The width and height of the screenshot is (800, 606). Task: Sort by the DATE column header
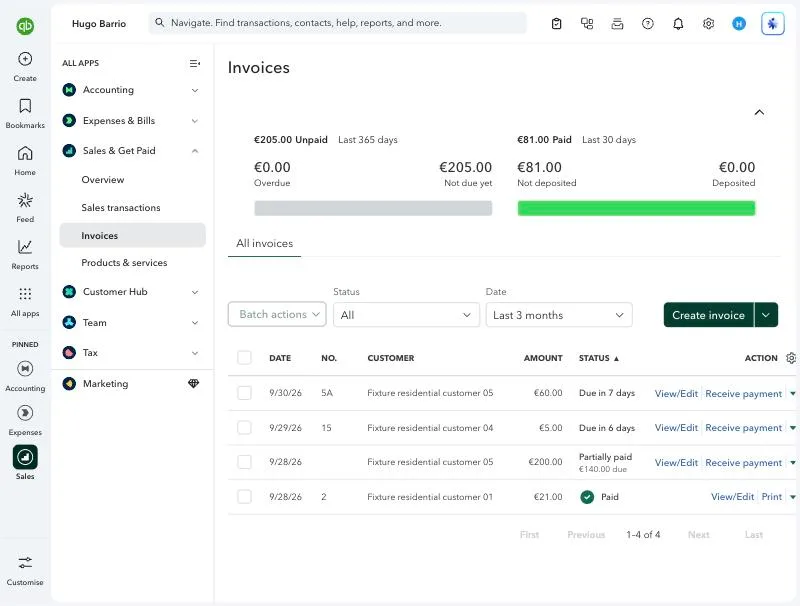280,358
